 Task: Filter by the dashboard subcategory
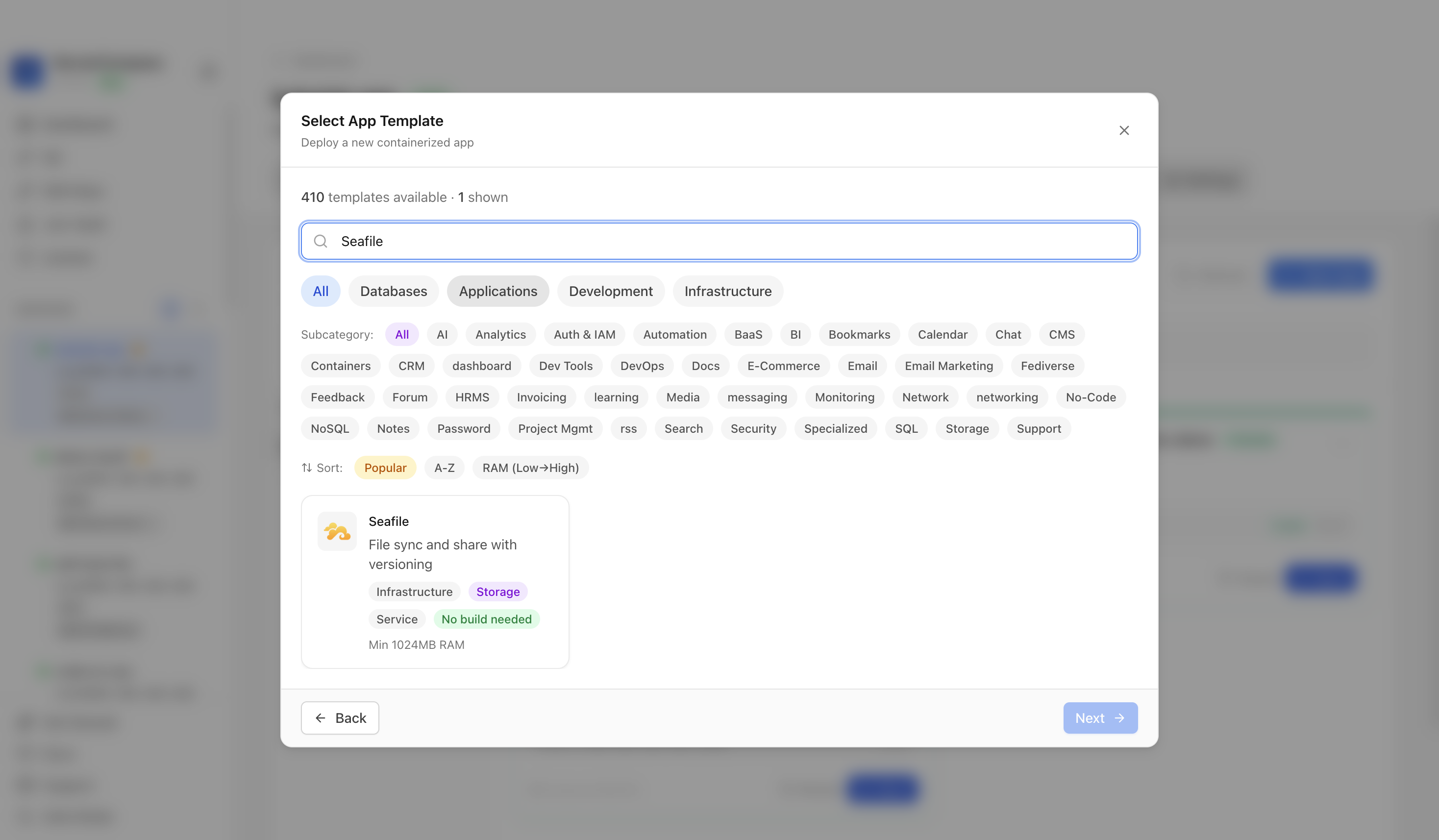(482, 366)
